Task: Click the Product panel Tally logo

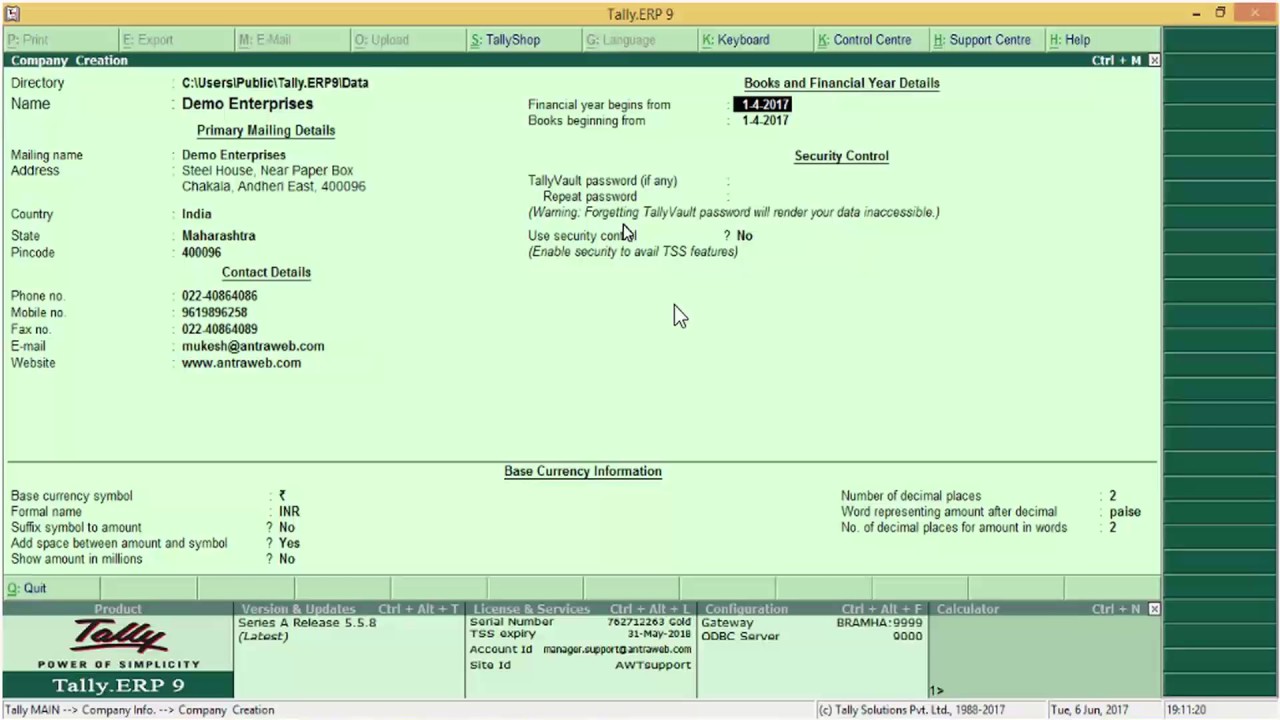Action: point(118,636)
